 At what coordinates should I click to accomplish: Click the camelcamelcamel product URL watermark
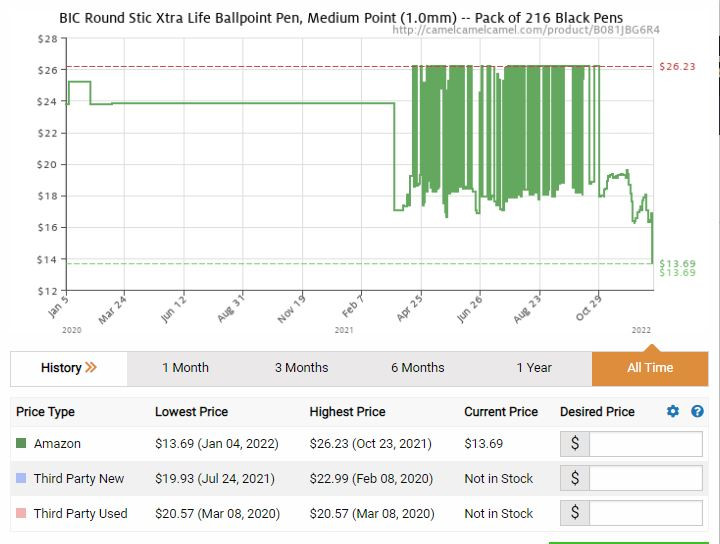pyautogui.click(x=526, y=30)
